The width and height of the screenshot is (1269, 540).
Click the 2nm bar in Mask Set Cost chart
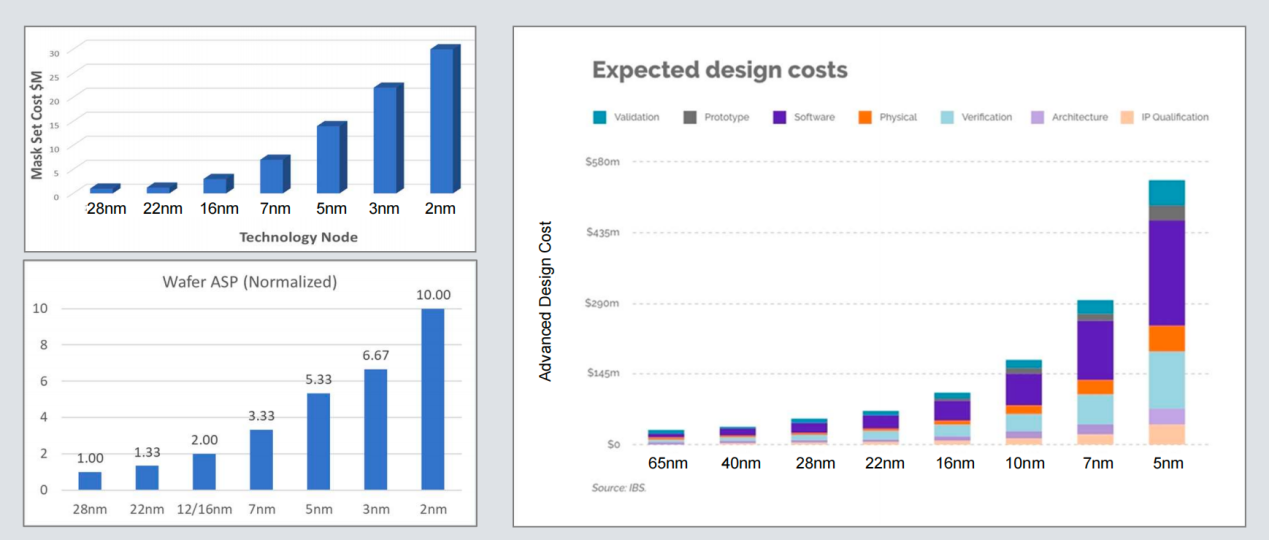pos(444,120)
